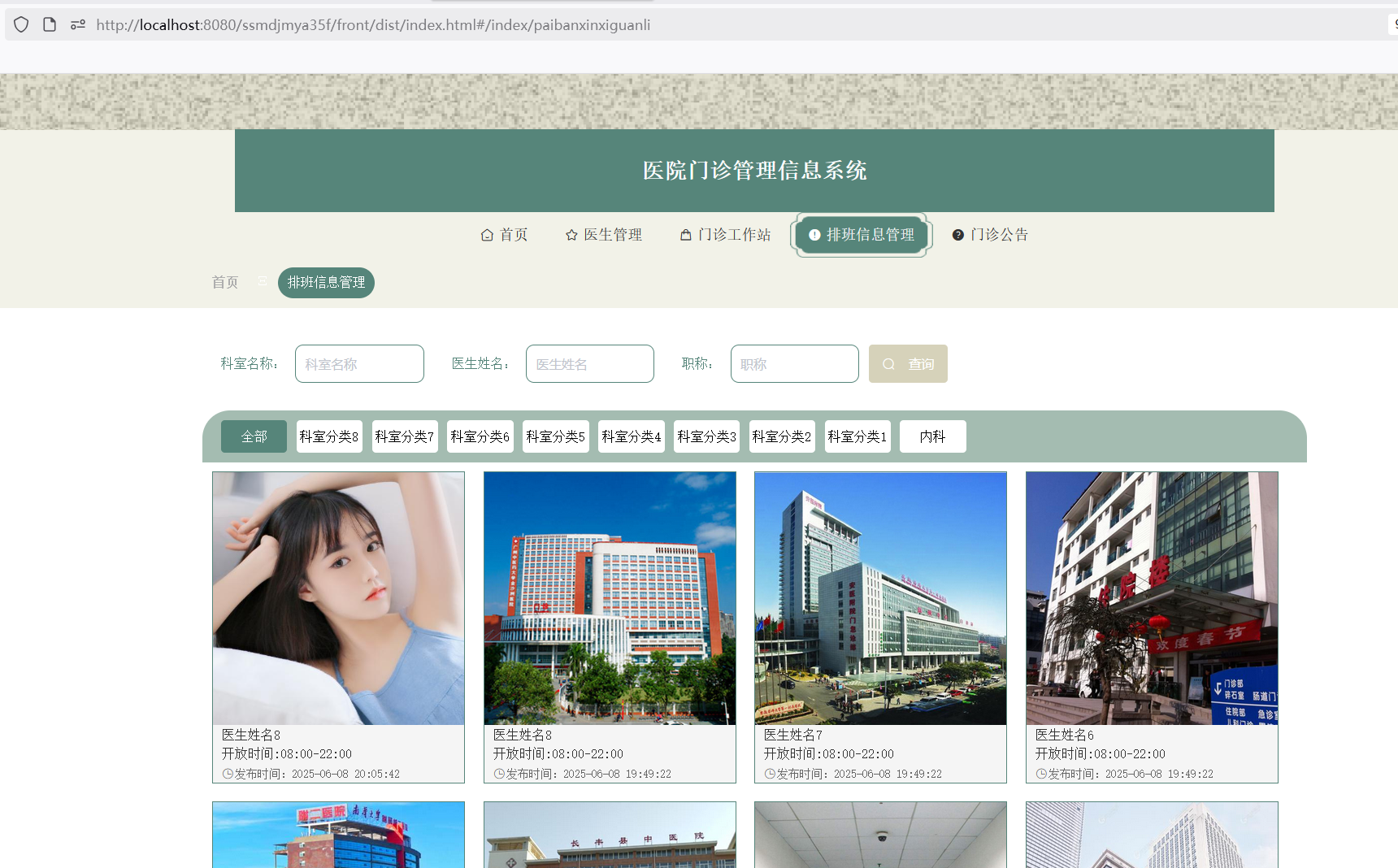Click the 职称 input field
Screen dimensions: 1398x868
pyautogui.click(x=794, y=364)
